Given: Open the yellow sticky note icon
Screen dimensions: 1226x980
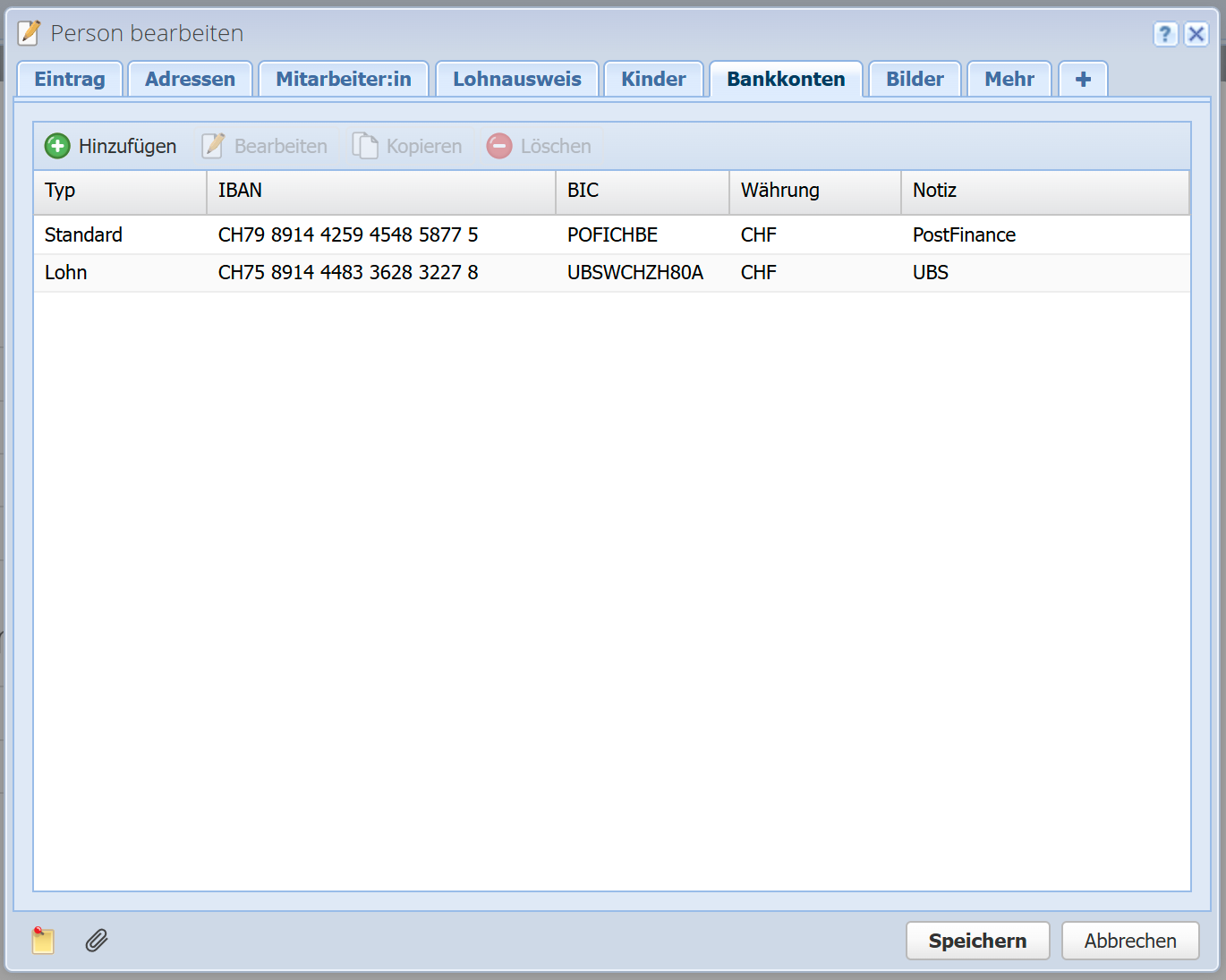Looking at the screenshot, I should (x=43, y=941).
